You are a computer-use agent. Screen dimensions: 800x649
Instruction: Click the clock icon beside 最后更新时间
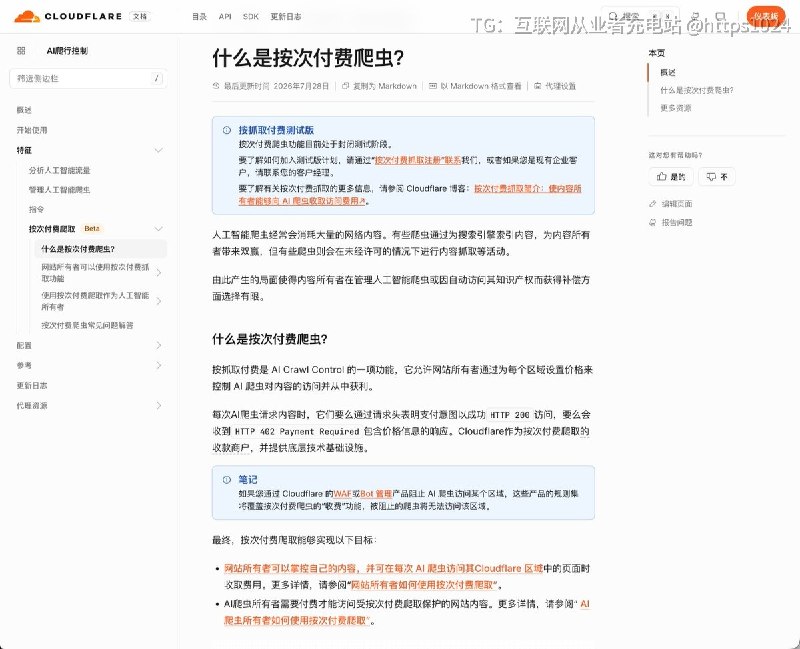tap(216, 86)
